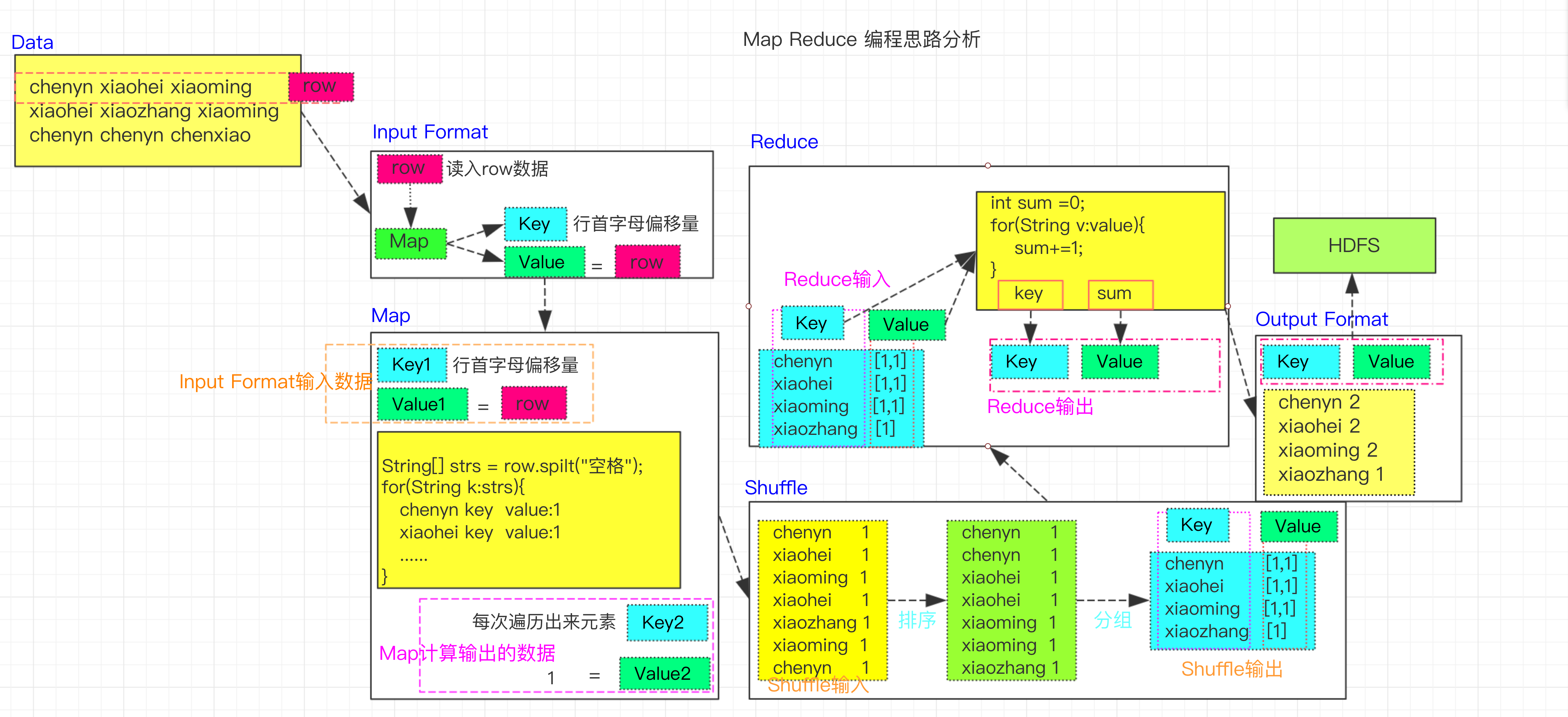Select the orange 'Input Format输入数据' label

click(x=275, y=381)
